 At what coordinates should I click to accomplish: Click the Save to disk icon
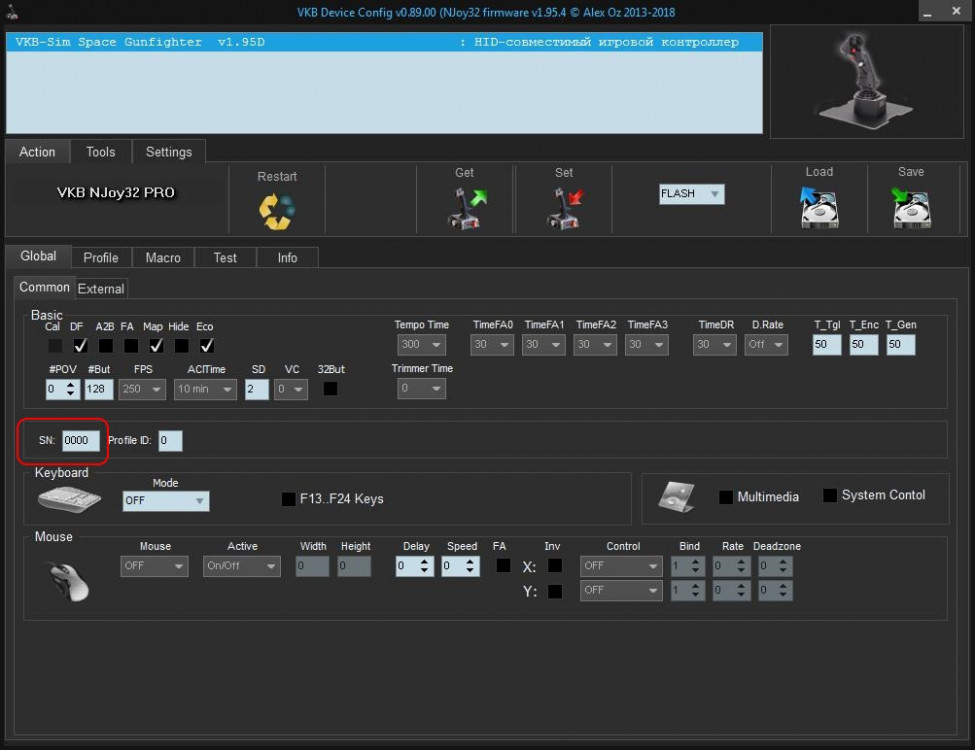pos(911,209)
